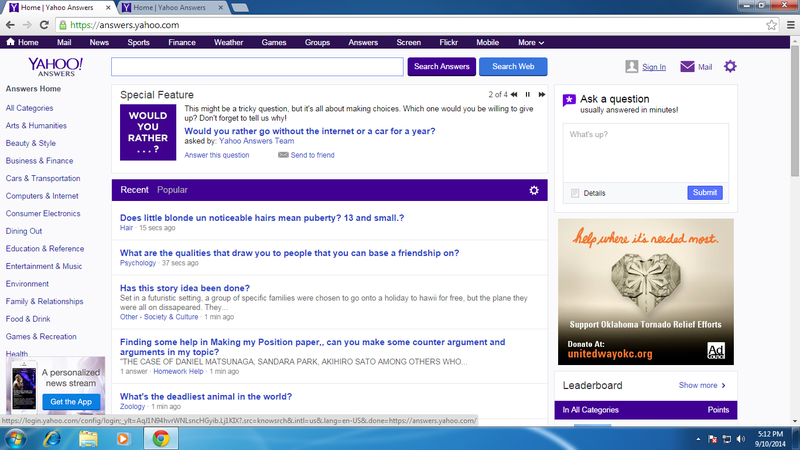Image resolution: width=800 pixels, height=450 pixels.
Task: Open Finance in the Yahoo navigation bar
Action: click(182, 42)
